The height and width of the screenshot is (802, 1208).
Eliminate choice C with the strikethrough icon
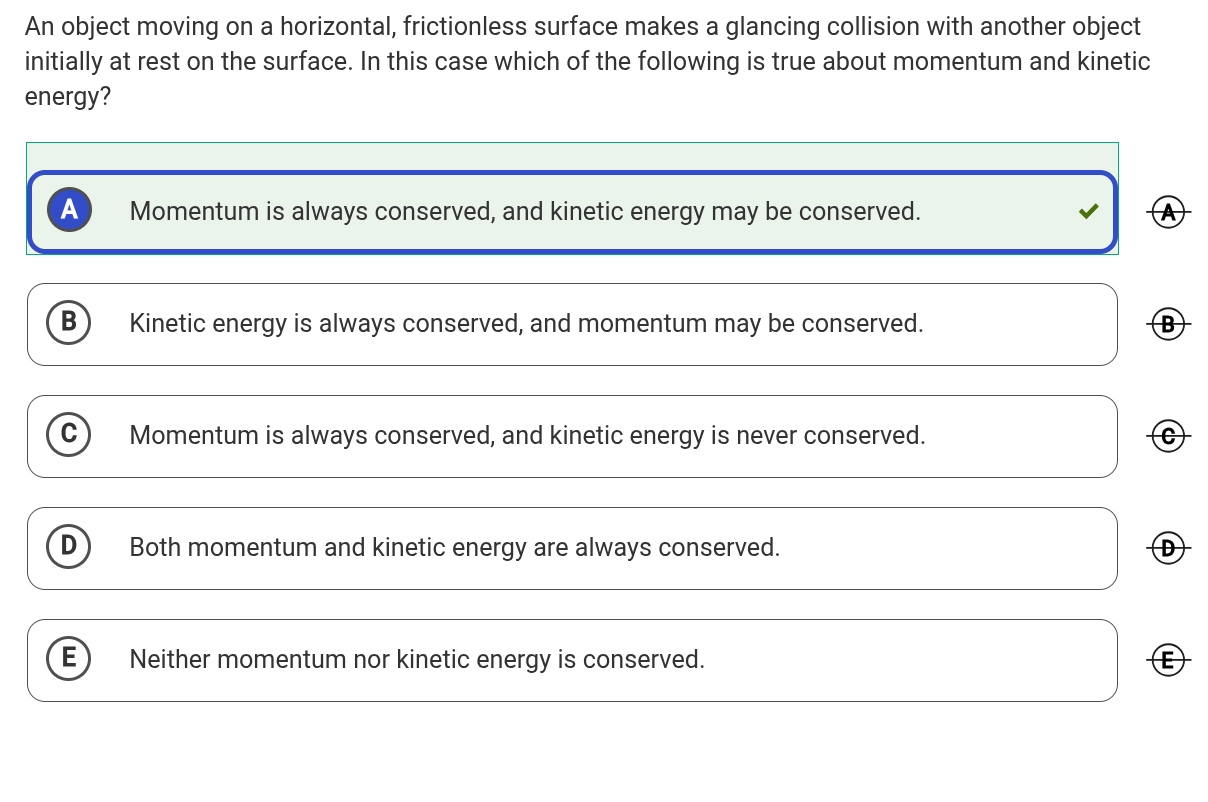[1169, 435]
